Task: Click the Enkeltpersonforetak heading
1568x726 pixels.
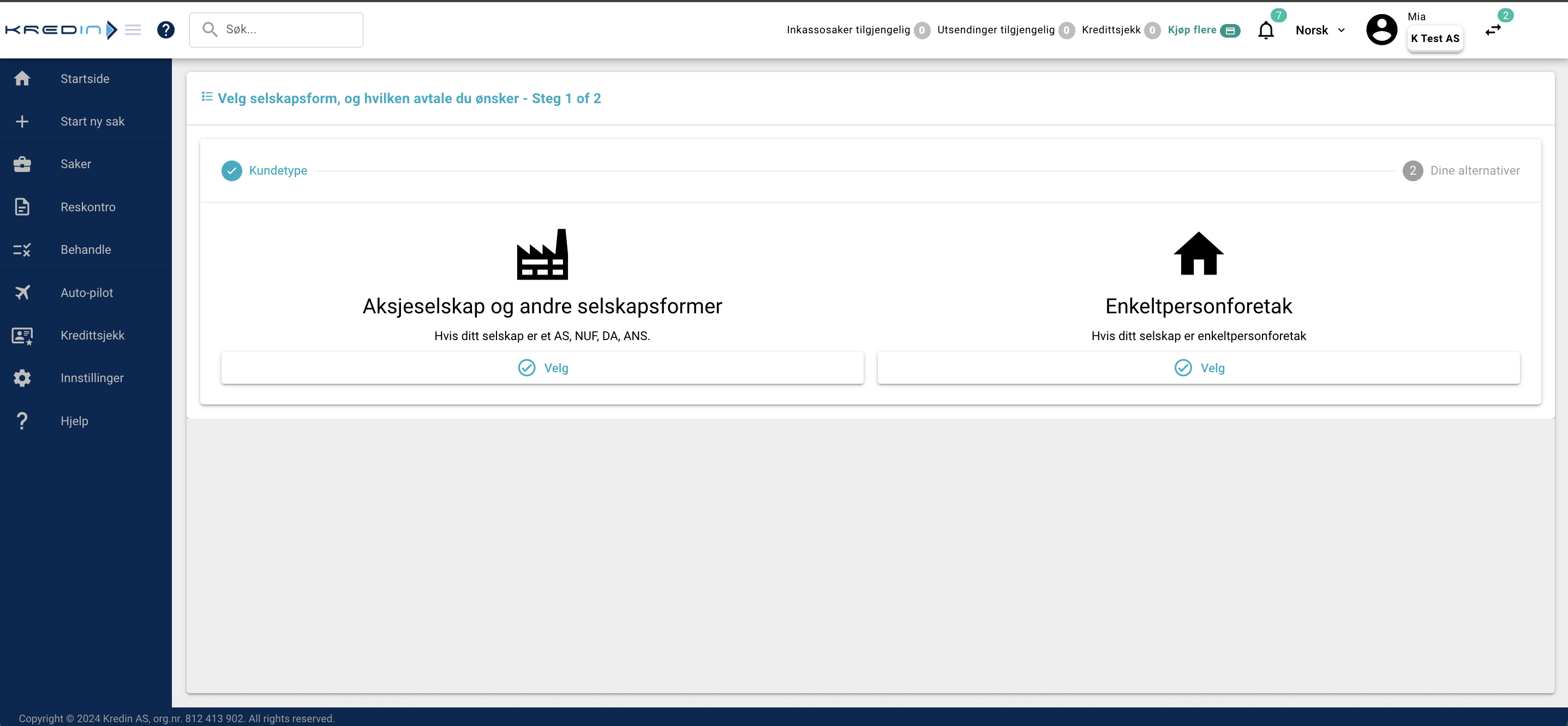Action: pyautogui.click(x=1199, y=306)
